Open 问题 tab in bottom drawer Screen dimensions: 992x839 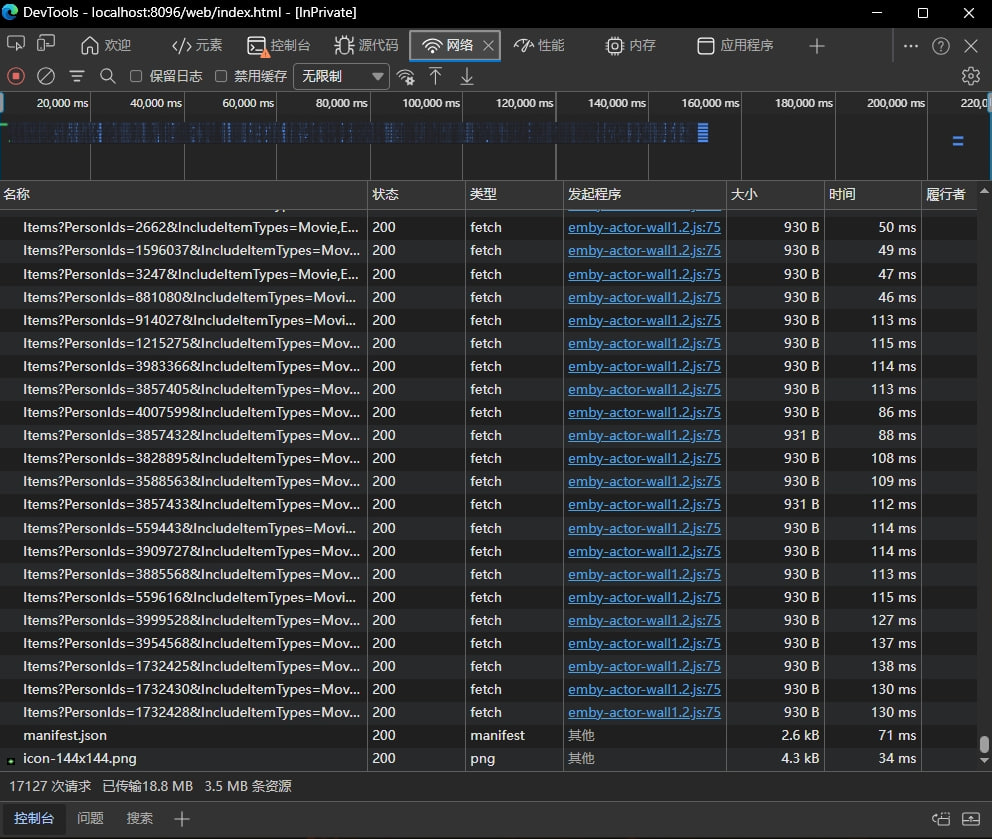pyautogui.click(x=90, y=819)
